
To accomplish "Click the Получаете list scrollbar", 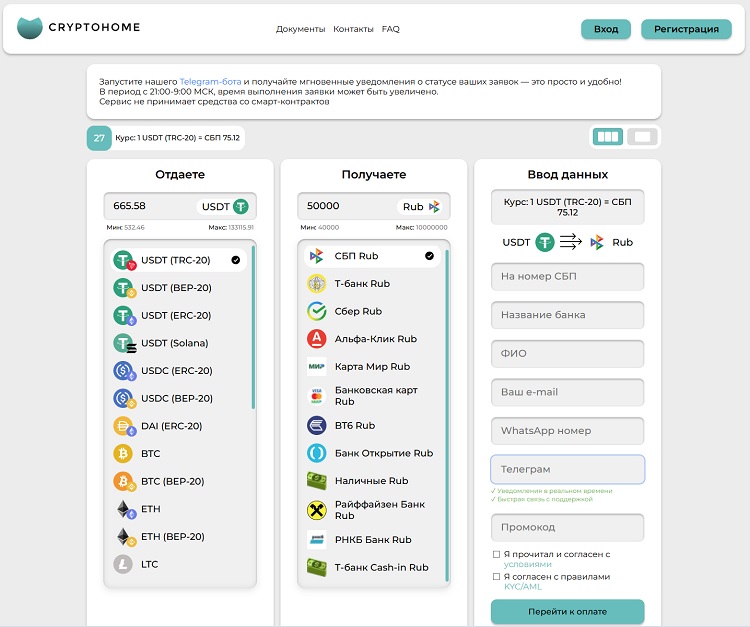I will [447, 415].
